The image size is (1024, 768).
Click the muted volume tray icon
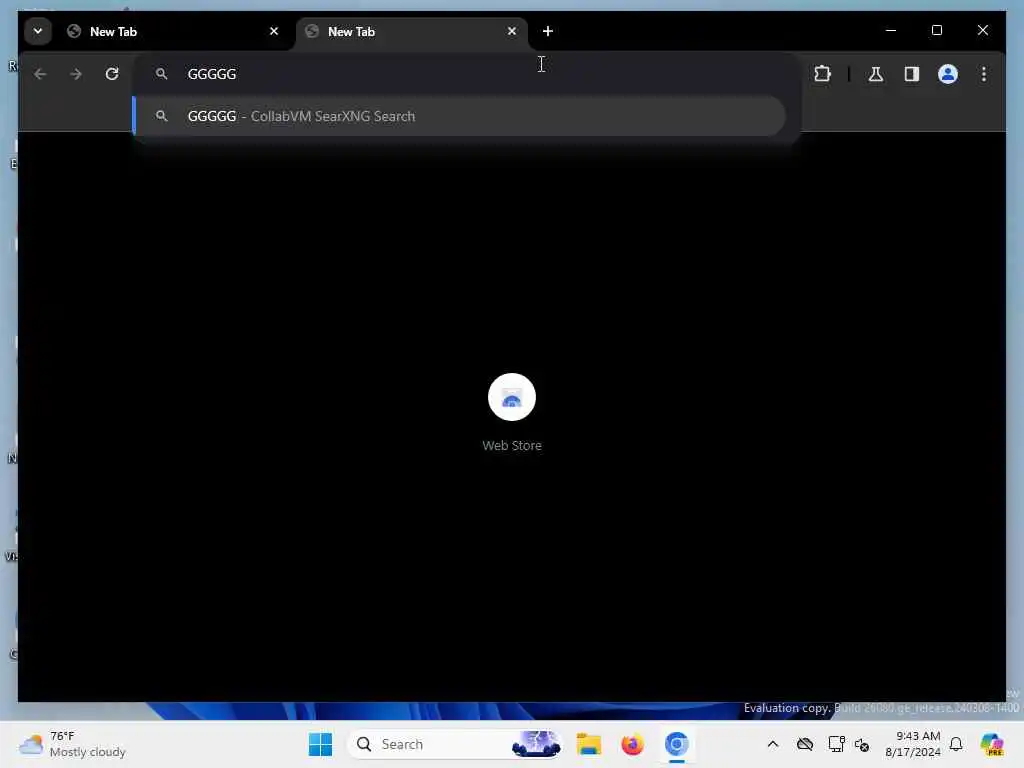(x=862, y=744)
